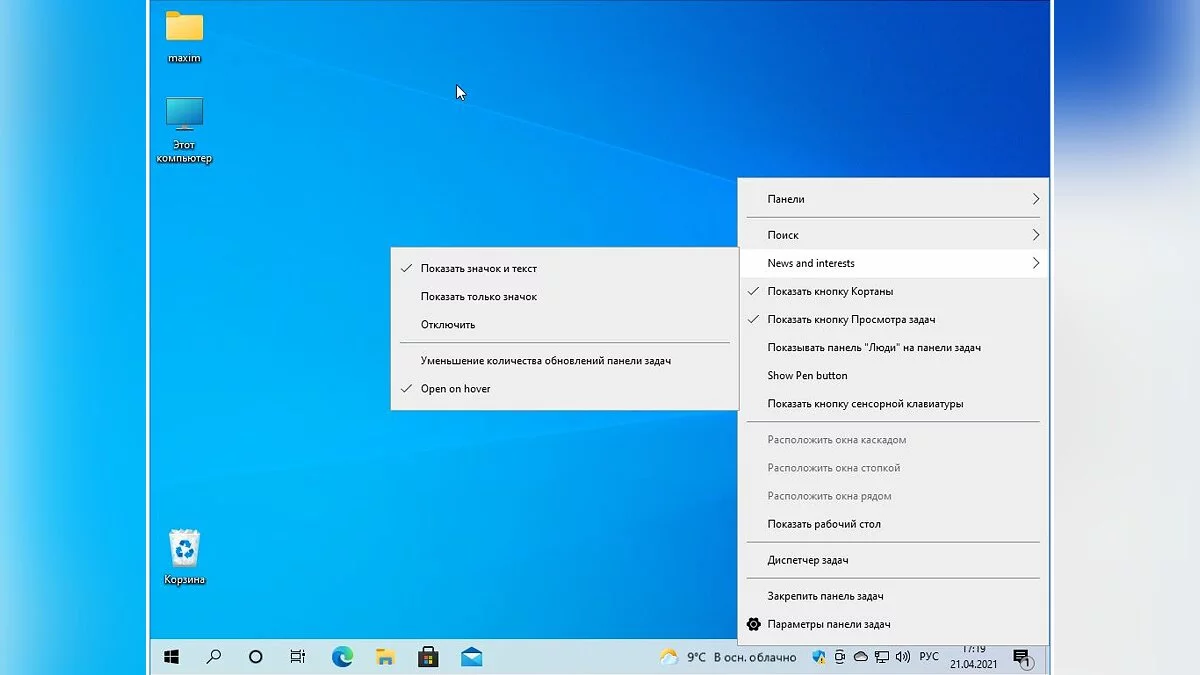Disable the "Open on hover" option

[x=455, y=388]
